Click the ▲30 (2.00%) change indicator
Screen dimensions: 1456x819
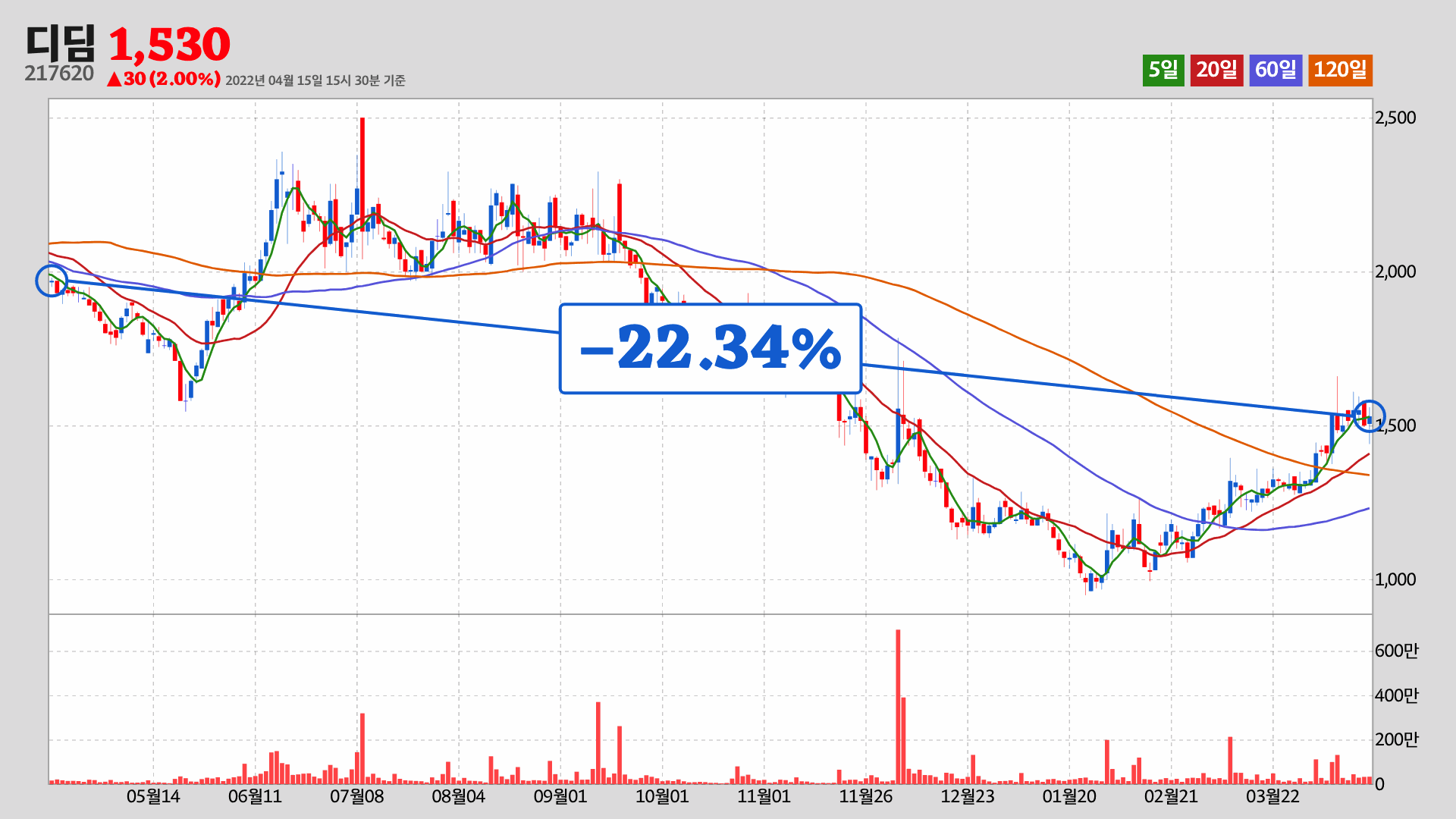click(164, 79)
